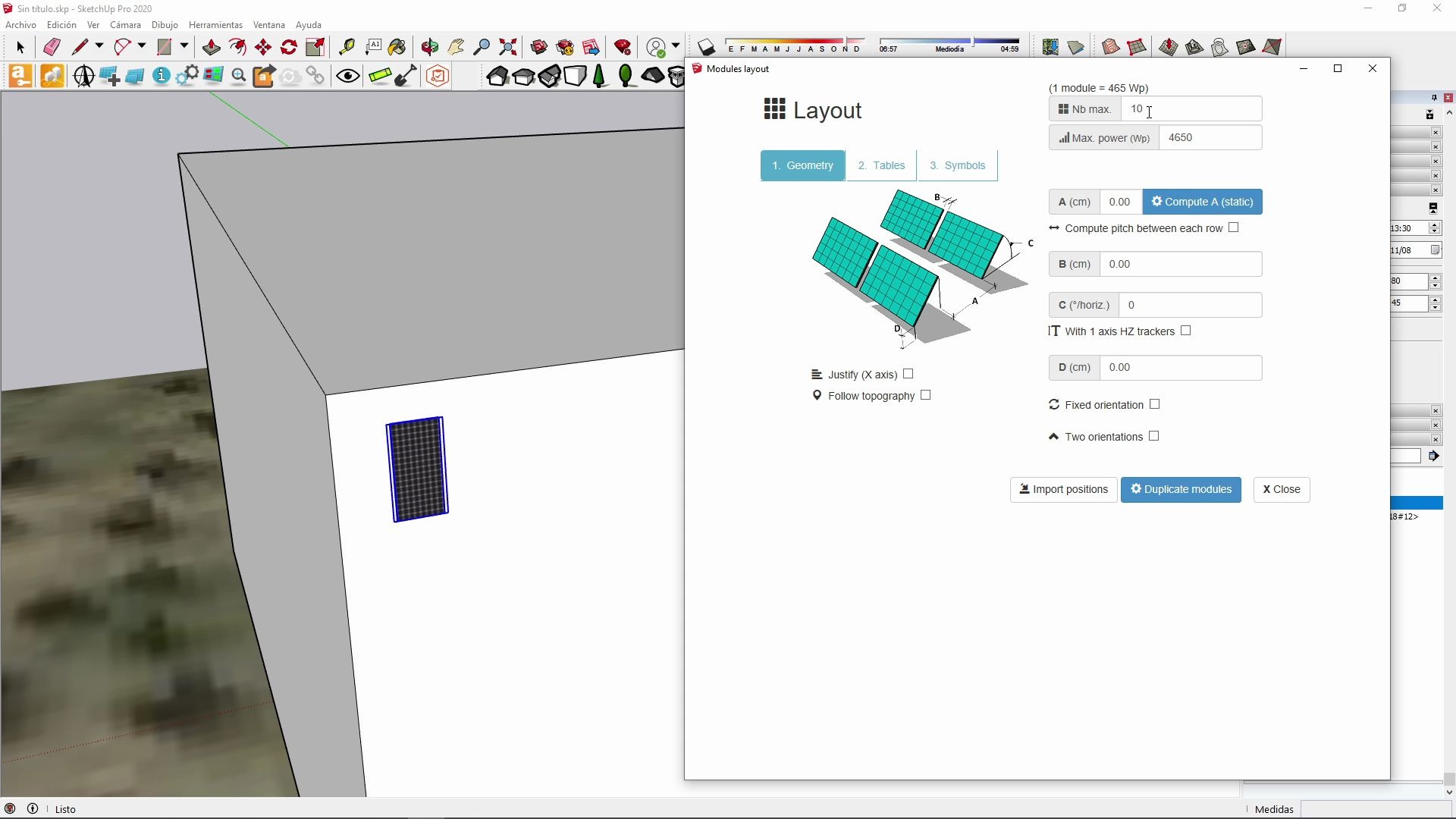
Task: Open the Edición menu
Action: click(x=61, y=25)
